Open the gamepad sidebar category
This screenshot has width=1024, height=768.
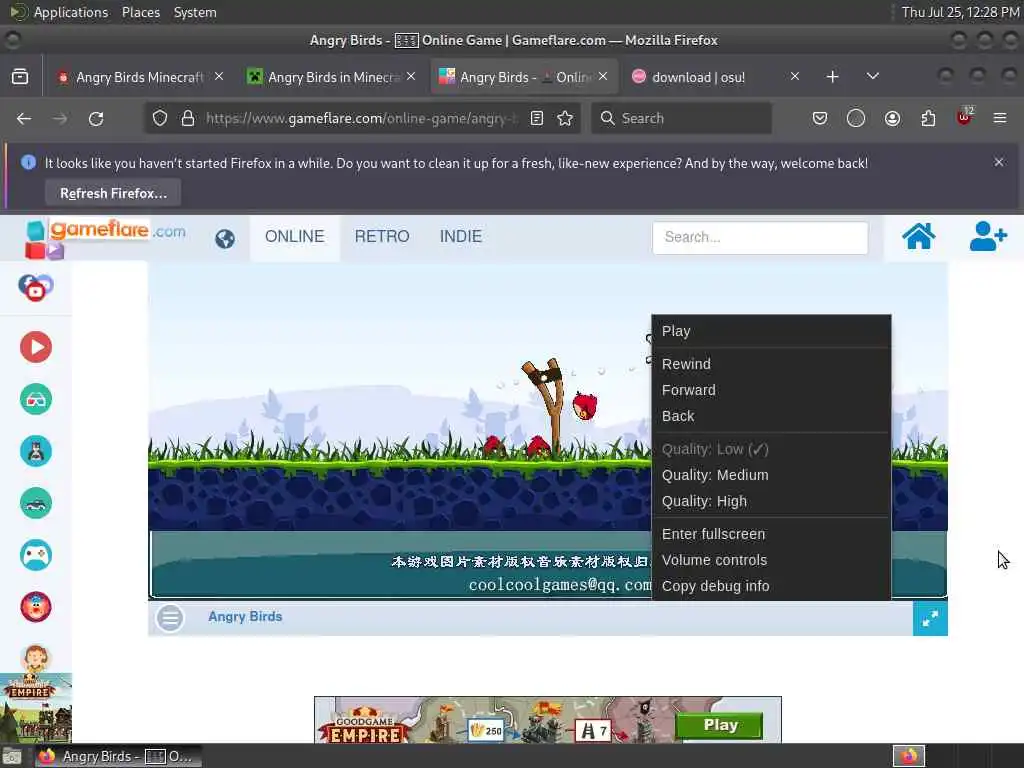pyautogui.click(x=36, y=556)
